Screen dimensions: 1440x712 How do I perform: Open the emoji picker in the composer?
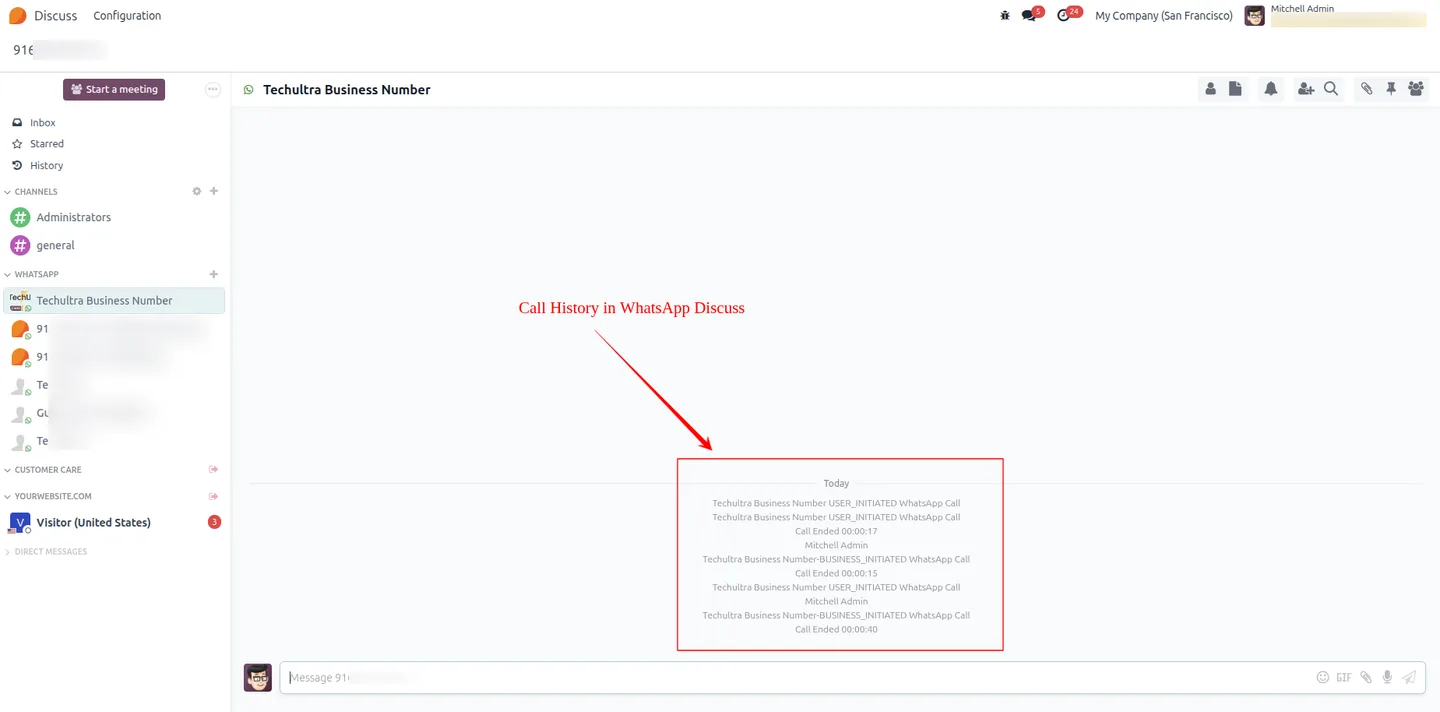1322,677
